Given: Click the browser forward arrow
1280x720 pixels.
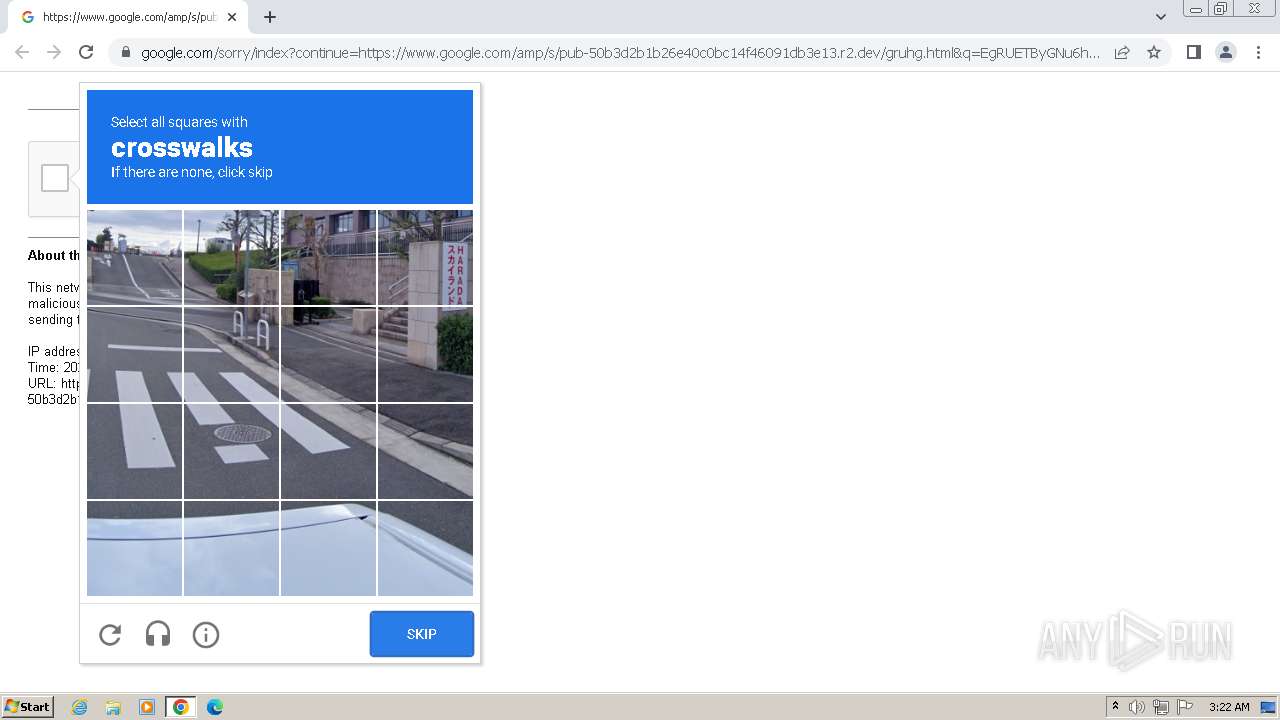Looking at the screenshot, I should click(x=54, y=52).
